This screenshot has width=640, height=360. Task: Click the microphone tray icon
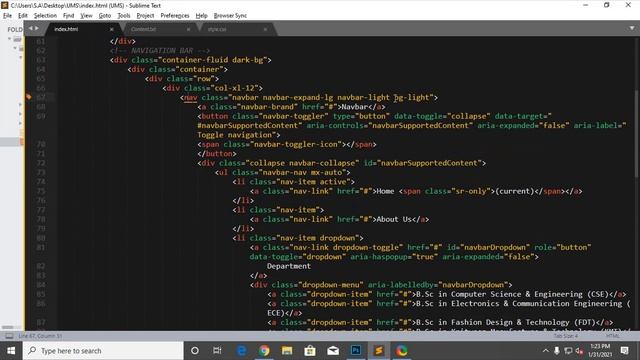point(556,351)
